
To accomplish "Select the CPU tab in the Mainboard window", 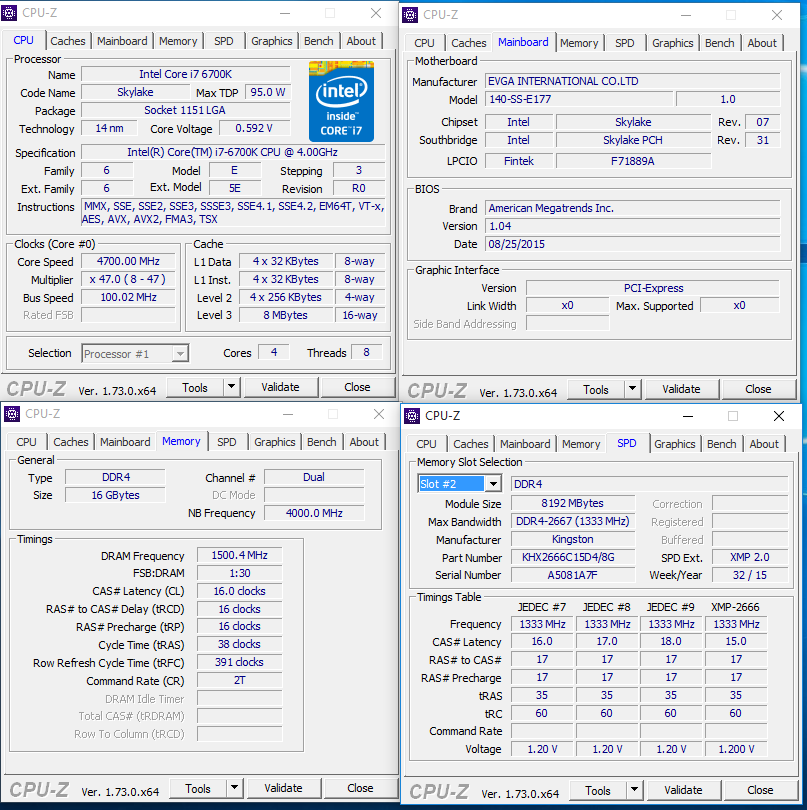I will (x=424, y=43).
